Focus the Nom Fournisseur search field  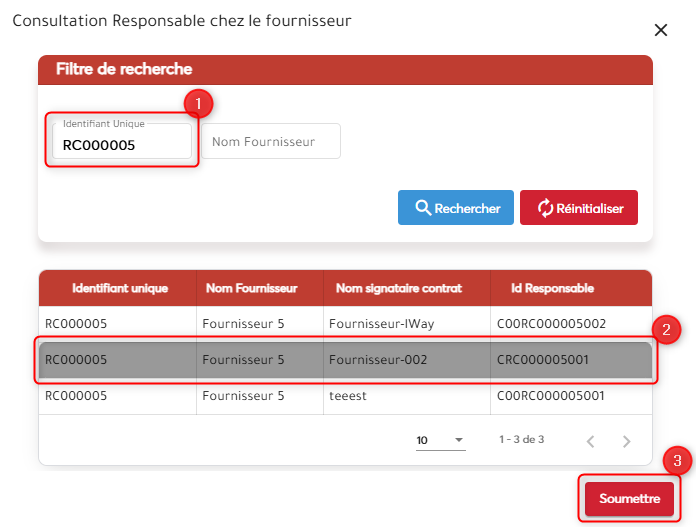271,142
